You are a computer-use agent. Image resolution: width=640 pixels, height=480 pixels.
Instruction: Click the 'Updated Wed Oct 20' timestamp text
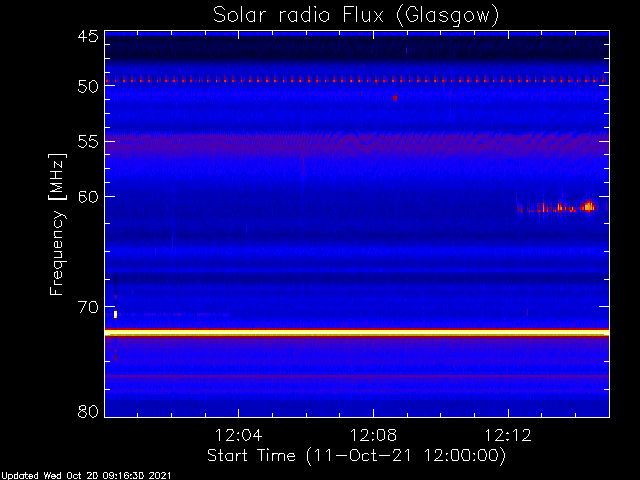86,476
